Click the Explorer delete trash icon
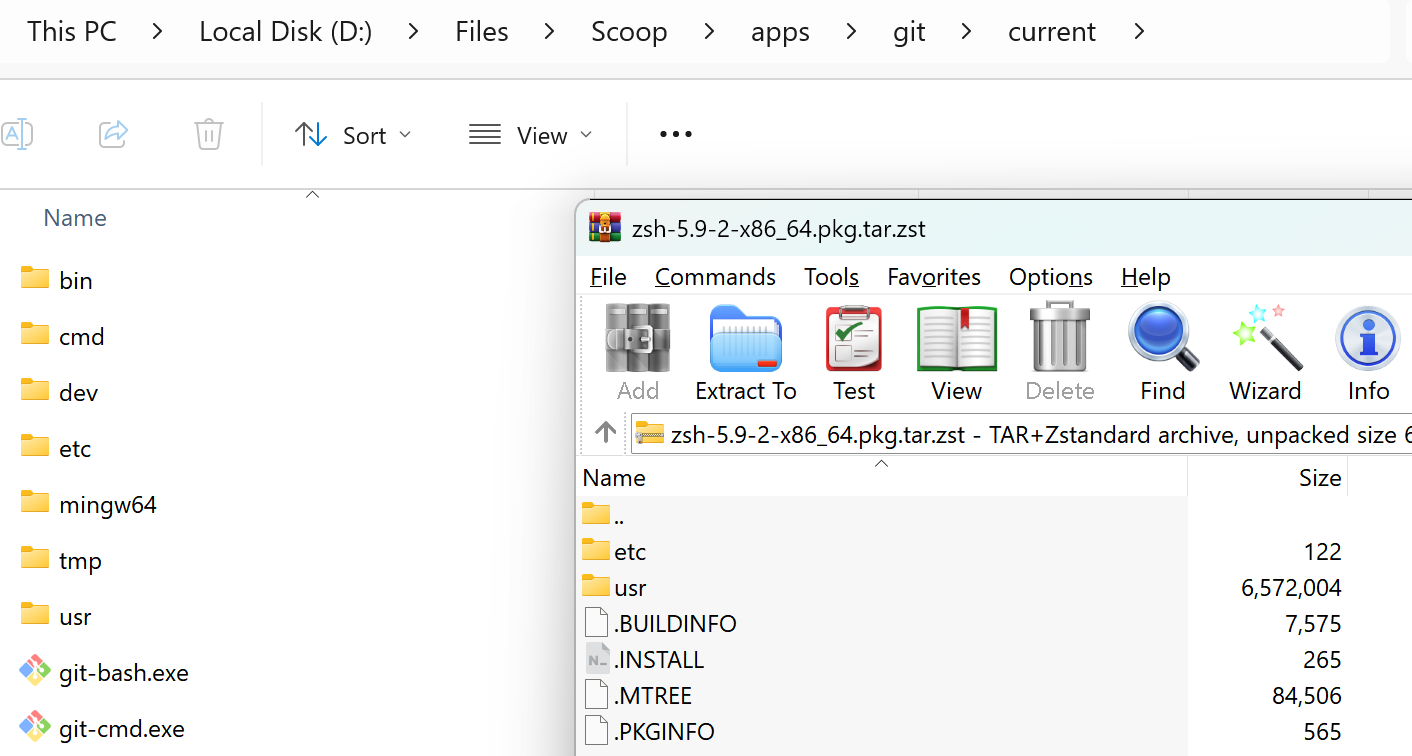 click(208, 134)
